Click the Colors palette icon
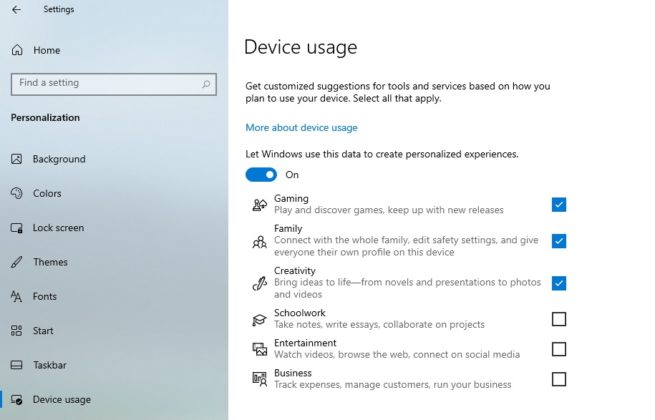Image resolution: width=655 pixels, height=420 pixels. [17, 193]
